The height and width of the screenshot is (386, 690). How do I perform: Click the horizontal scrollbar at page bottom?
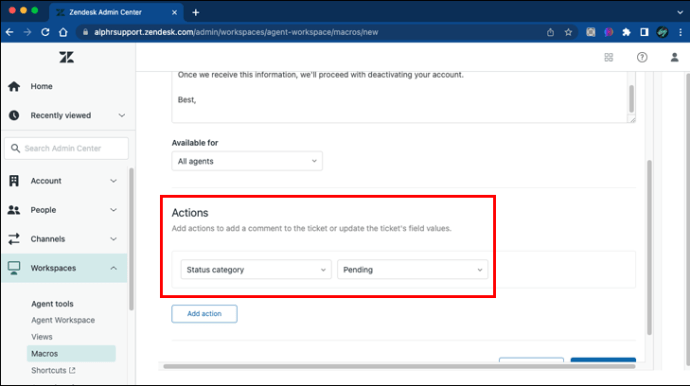(x=399, y=366)
